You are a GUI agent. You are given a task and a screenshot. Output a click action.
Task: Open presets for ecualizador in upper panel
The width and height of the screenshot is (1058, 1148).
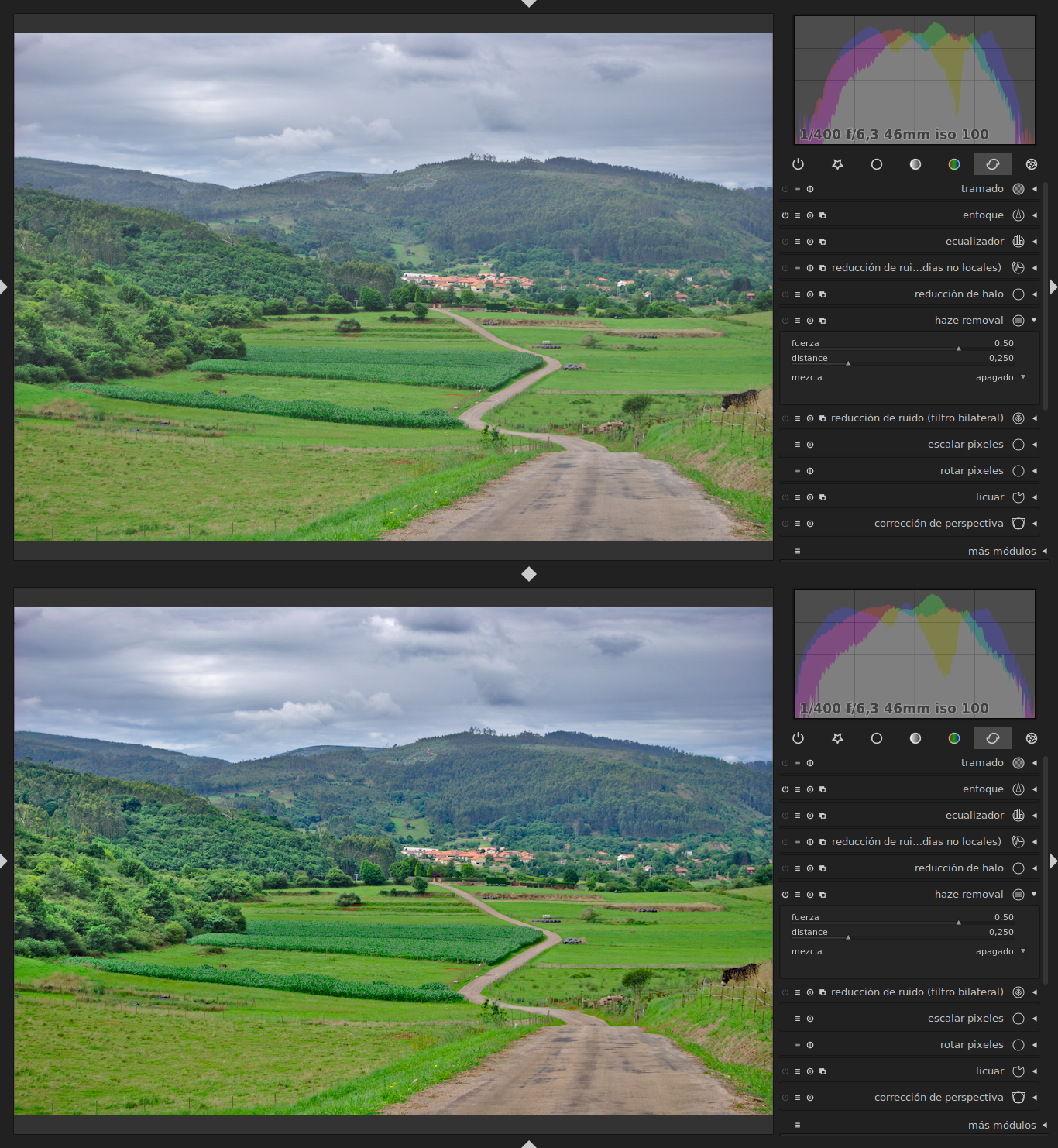pyautogui.click(x=798, y=242)
